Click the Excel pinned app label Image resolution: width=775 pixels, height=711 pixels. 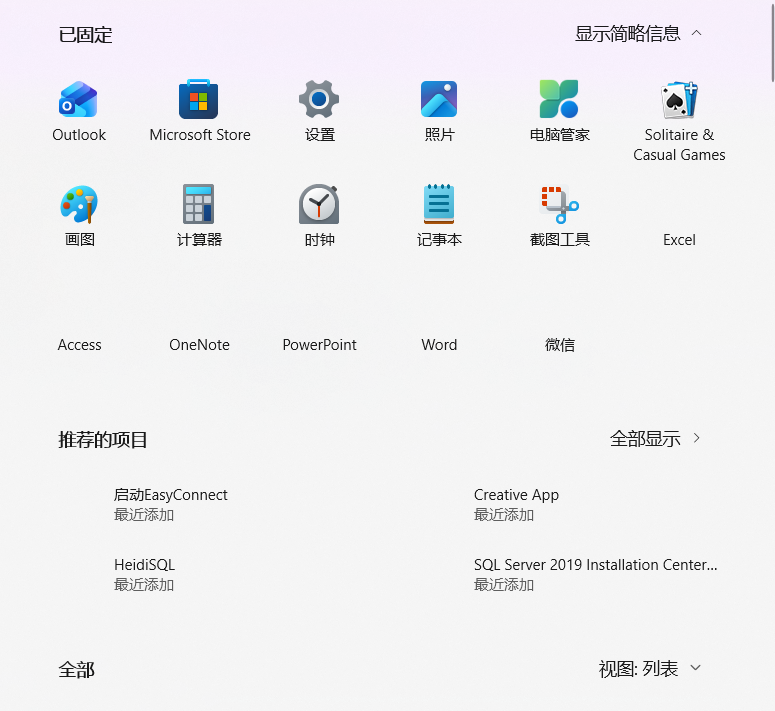tap(679, 240)
